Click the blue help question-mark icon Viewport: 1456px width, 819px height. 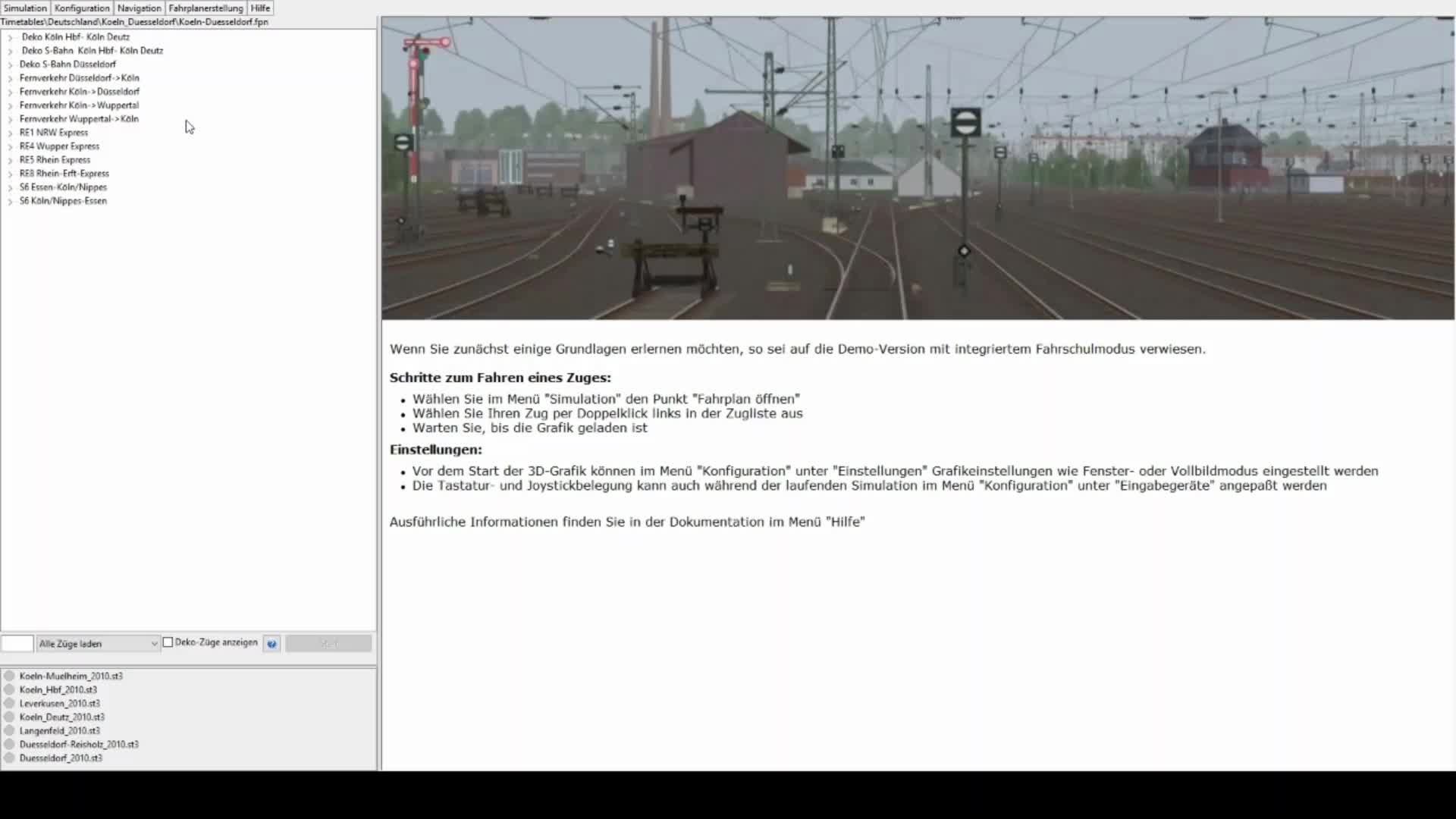[271, 644]
